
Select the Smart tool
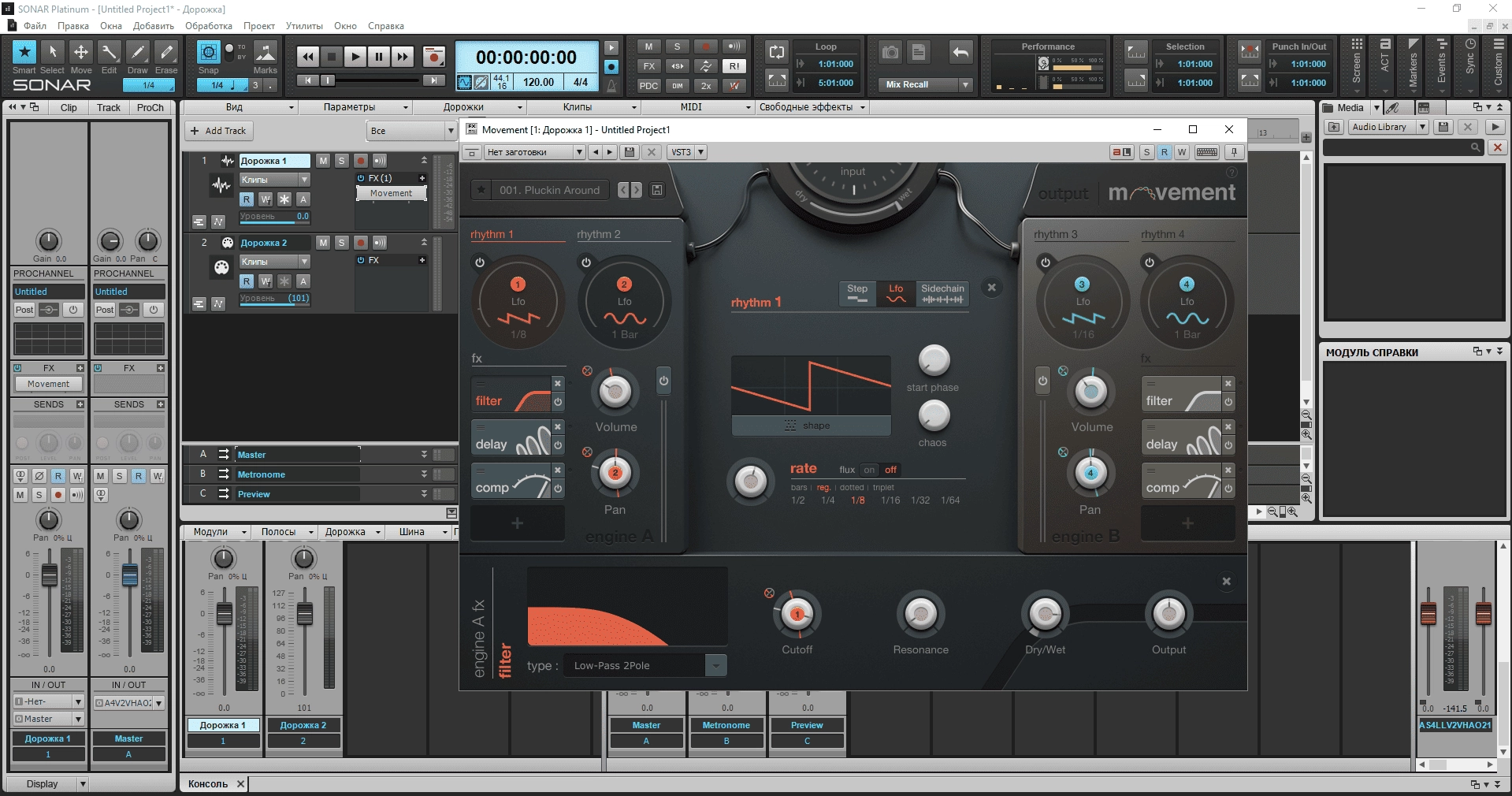(x=24, y=52)
